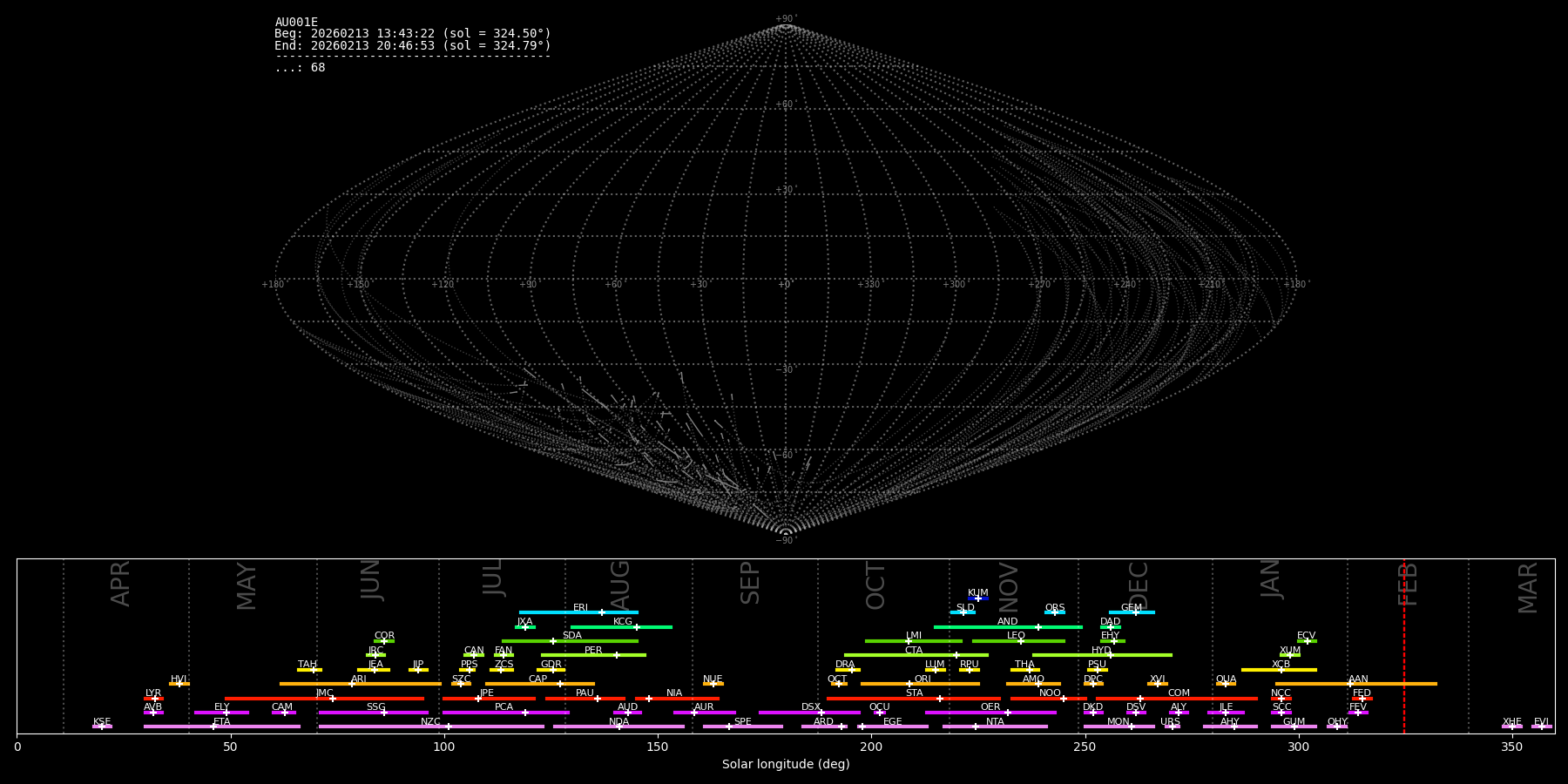Click the CTA shower bar
Viewport: 1568px width, 784px height.
coord(916,655)
